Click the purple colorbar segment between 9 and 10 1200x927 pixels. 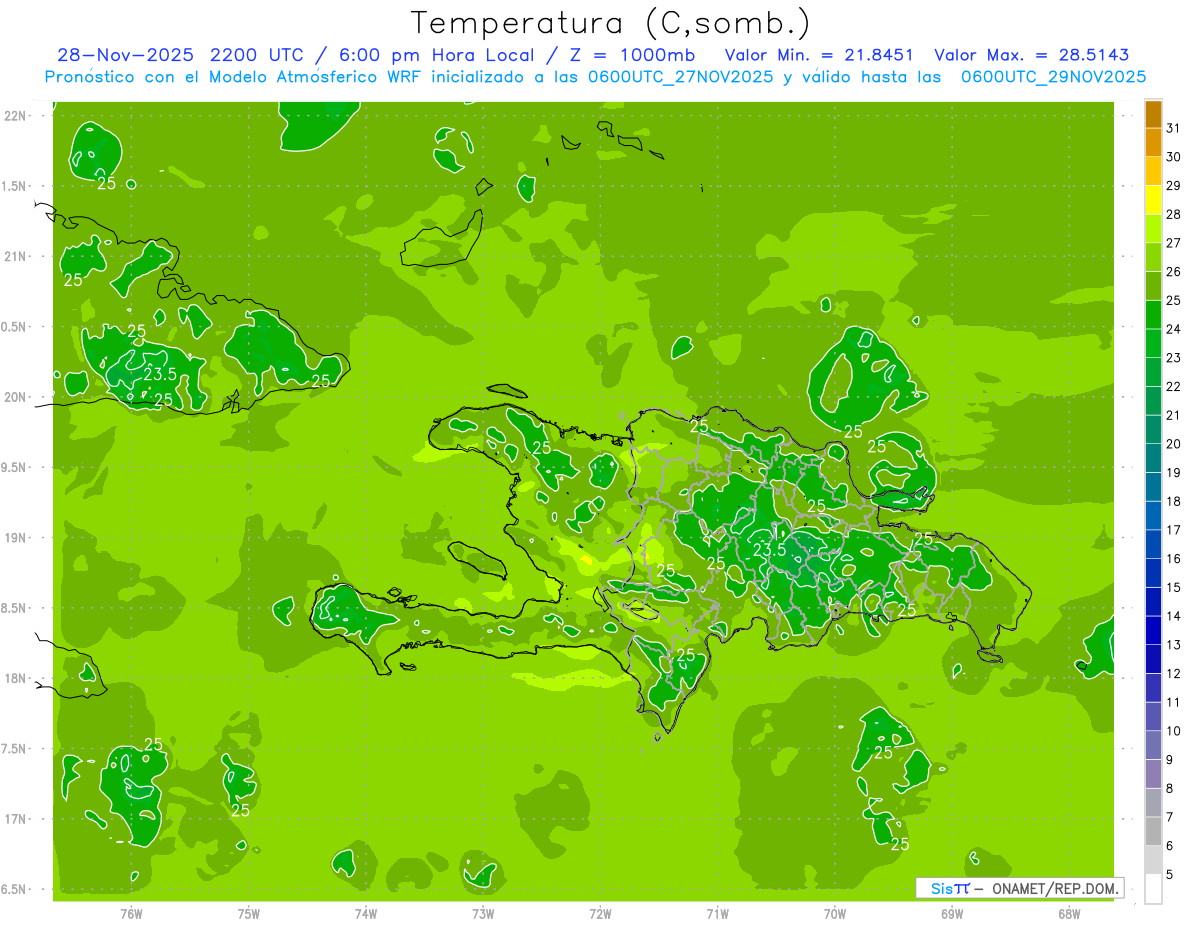(x=1153, y=746)
